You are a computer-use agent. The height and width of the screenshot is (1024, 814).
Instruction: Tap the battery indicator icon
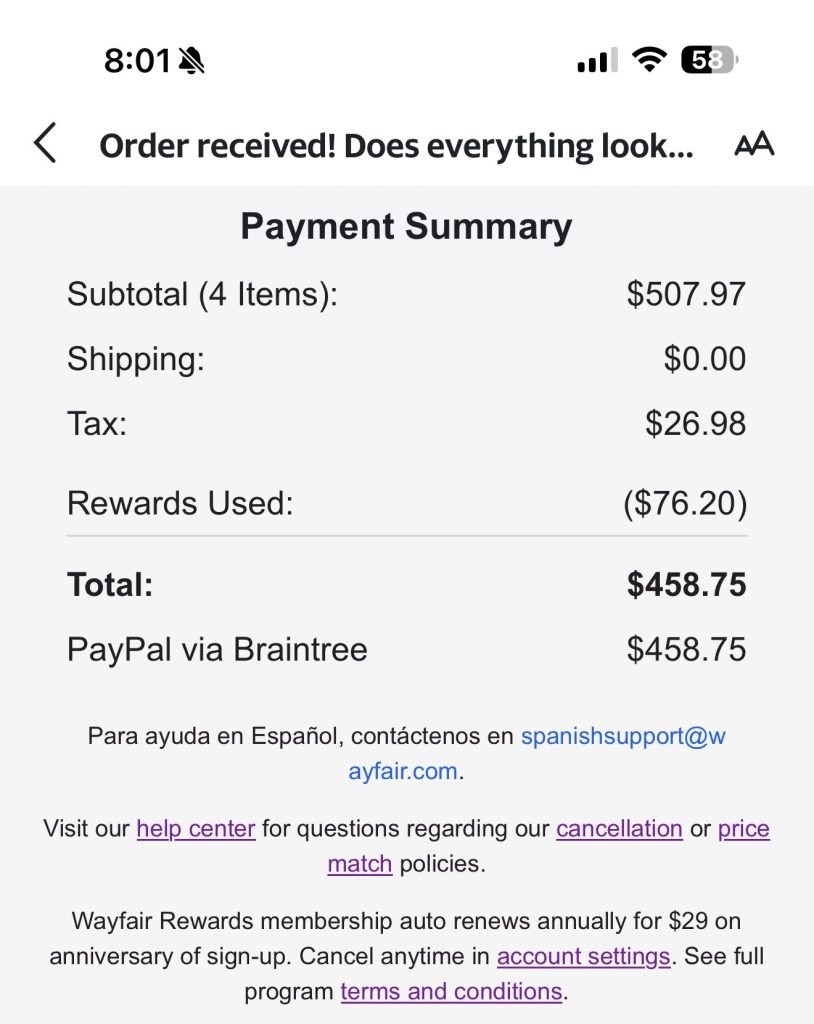pos(709,60)
